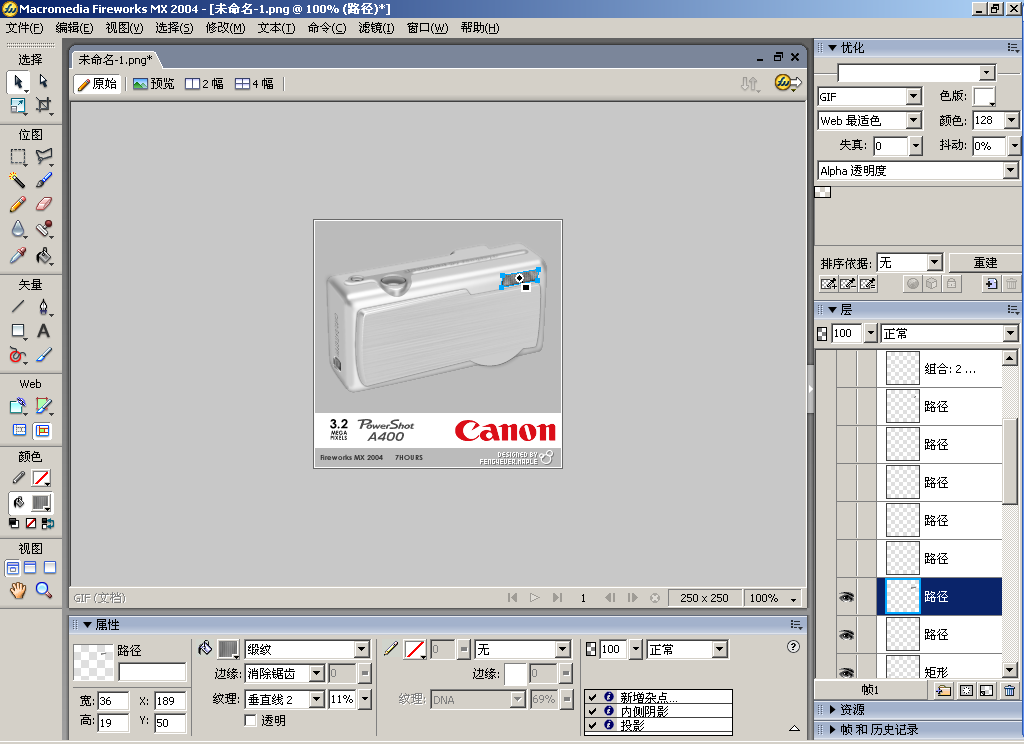This screenshot has width=1024, height=744.
Task: Hide slices and hotspots
Action: point(20,430)
